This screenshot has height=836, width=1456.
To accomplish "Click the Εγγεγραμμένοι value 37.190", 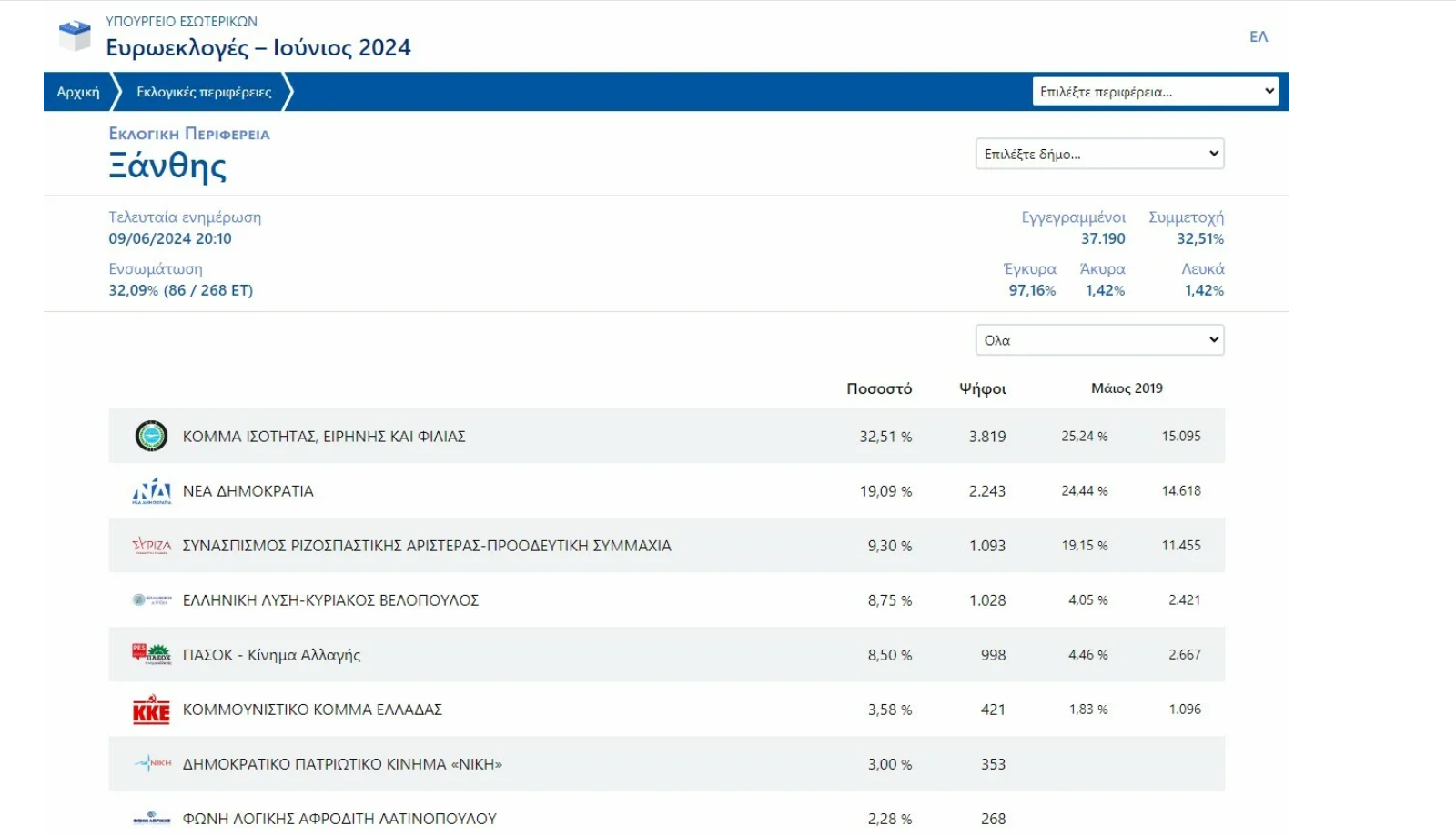I will click(x=1103, y=238).
